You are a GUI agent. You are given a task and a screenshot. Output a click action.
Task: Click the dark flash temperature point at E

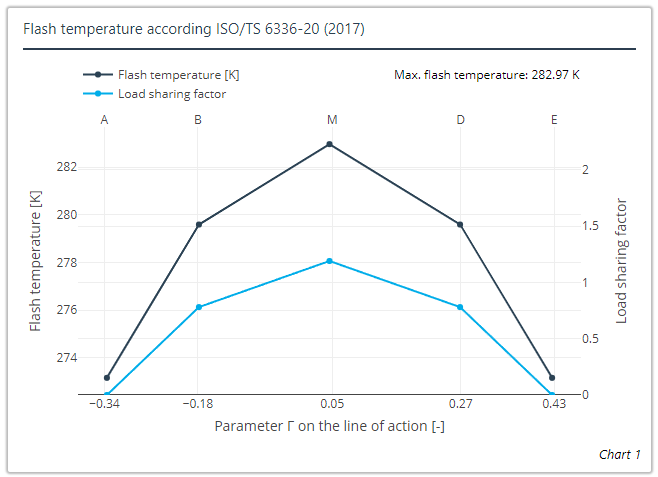pos(552,377)
